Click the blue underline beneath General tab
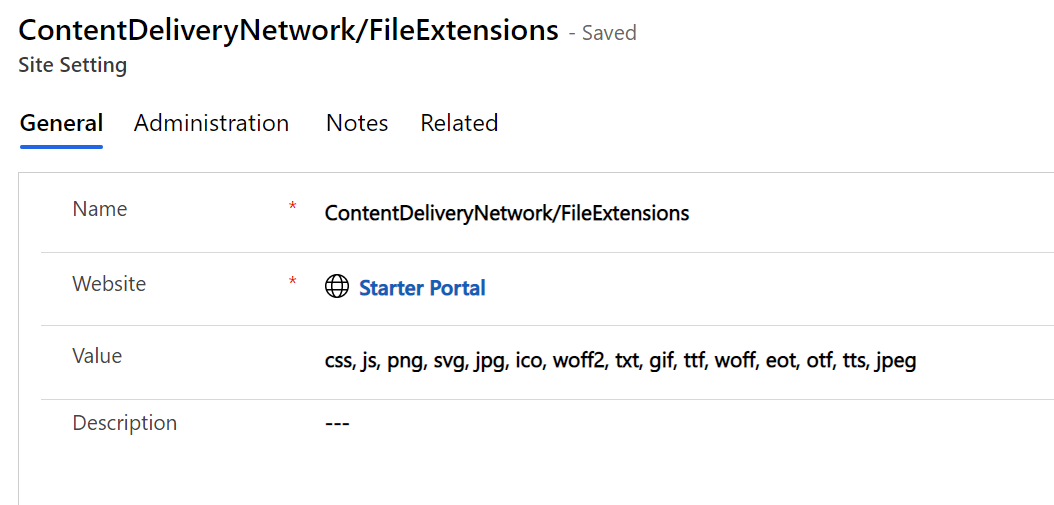The image size is (1054, 505). click(x=61, y=146)
